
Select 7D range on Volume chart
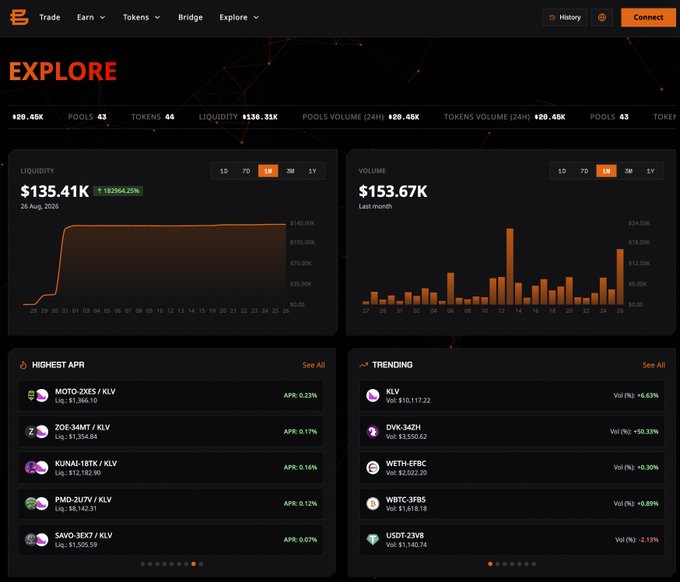coord(584,171)
